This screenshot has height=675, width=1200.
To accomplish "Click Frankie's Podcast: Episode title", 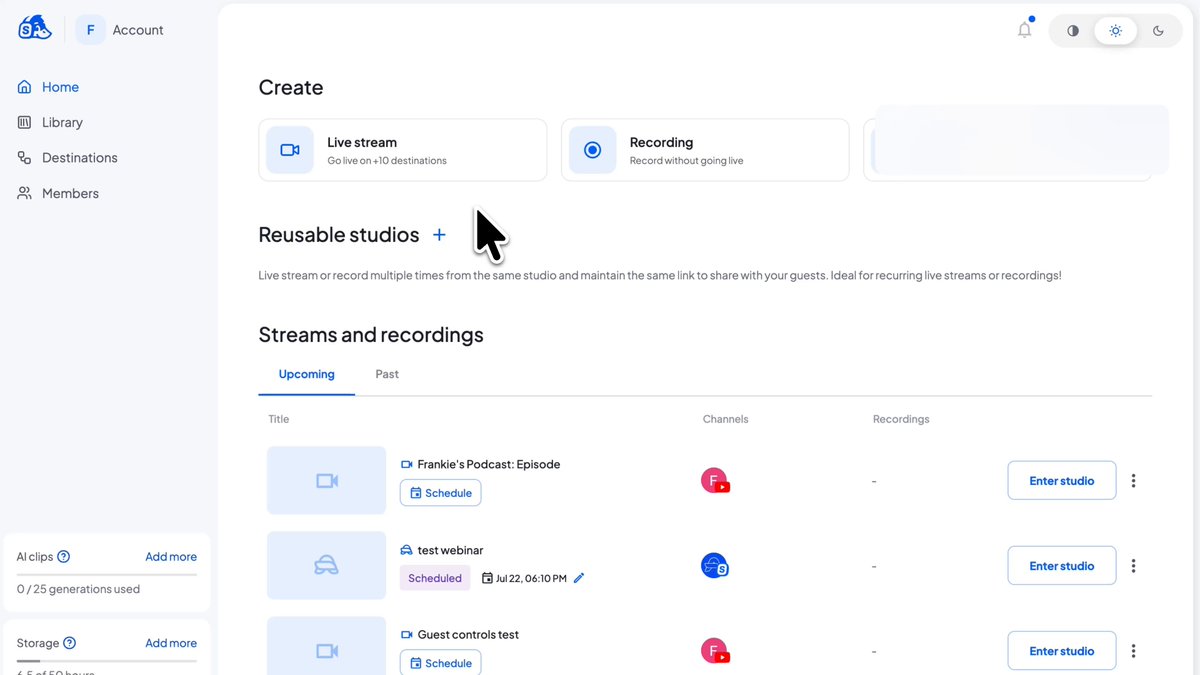I will pos(489,464).
